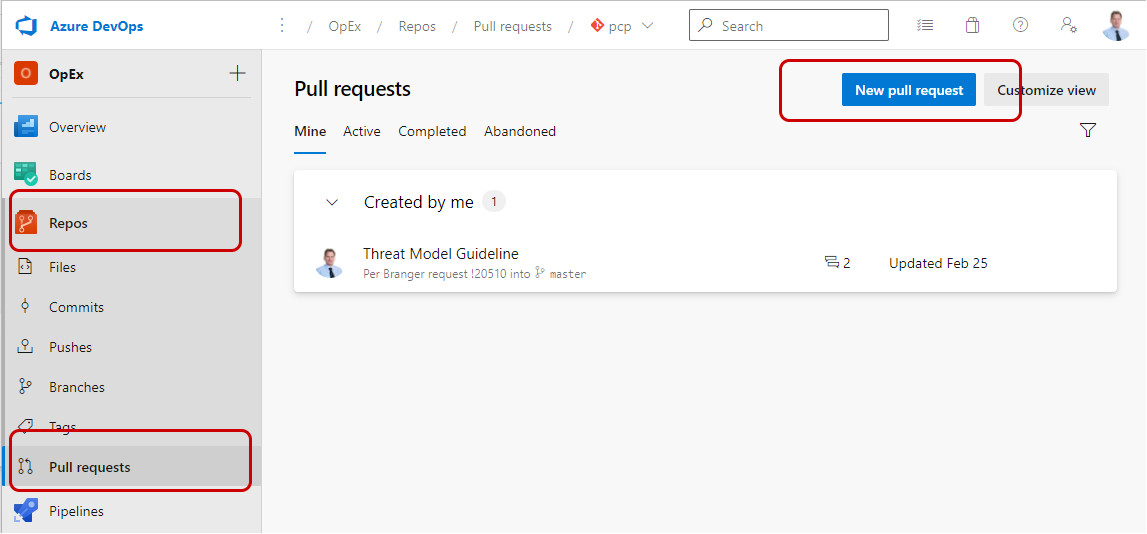This screenshot has height=534, width=1147.
Task: Click the Created by me heading
Action: pyautogui.click(x=418, y=203)
